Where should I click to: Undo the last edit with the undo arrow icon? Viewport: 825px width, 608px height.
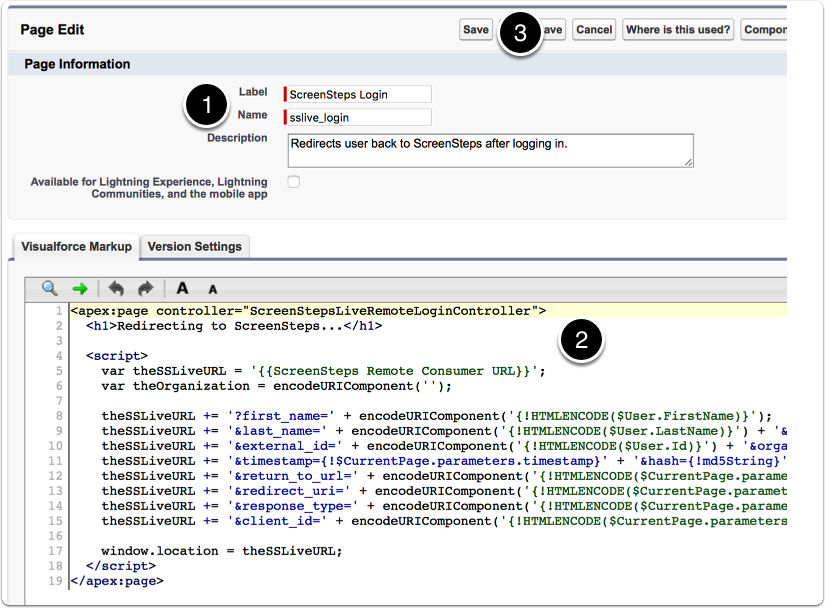point(116,288)
